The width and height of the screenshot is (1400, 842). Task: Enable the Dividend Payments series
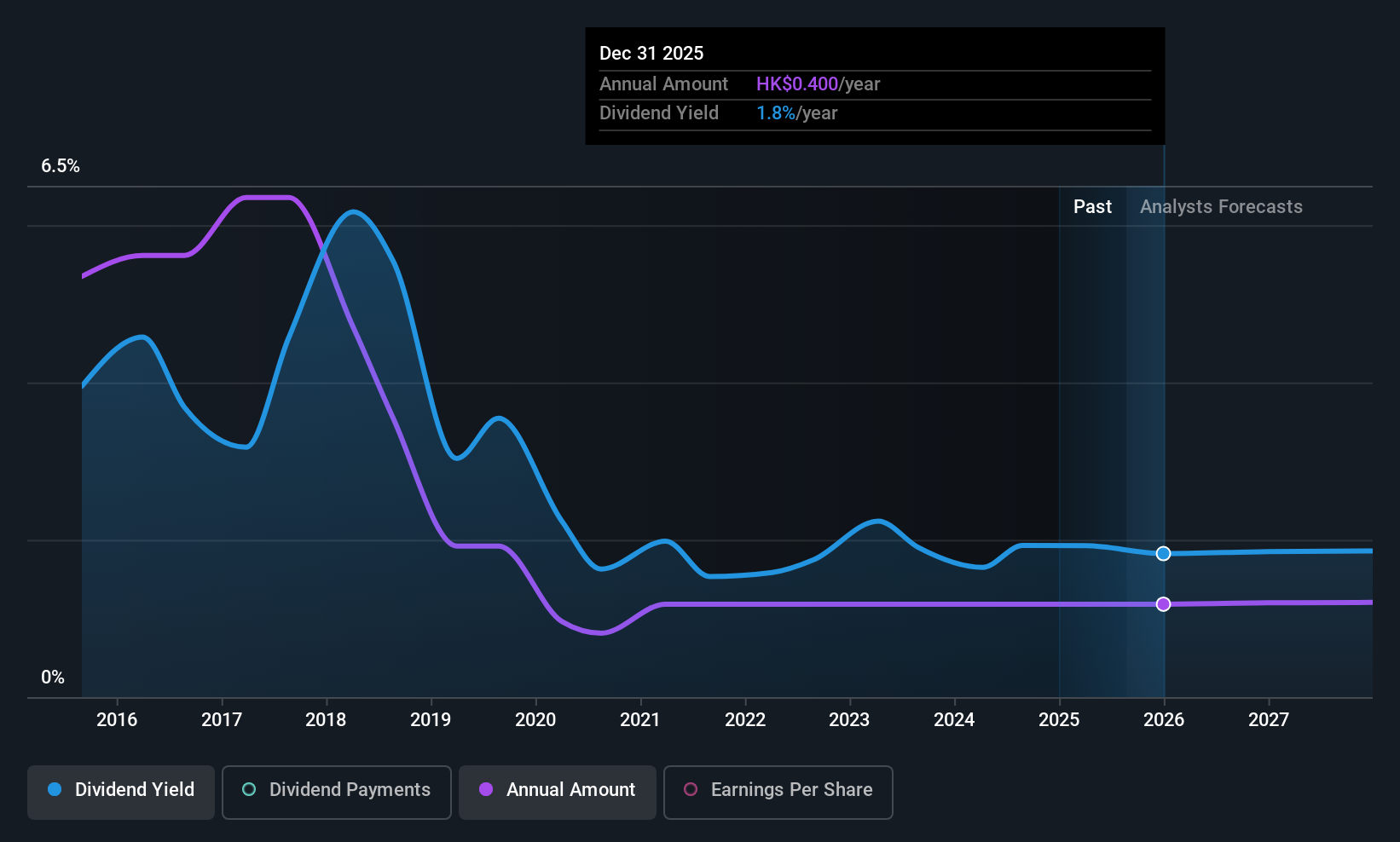coord(337,793)
